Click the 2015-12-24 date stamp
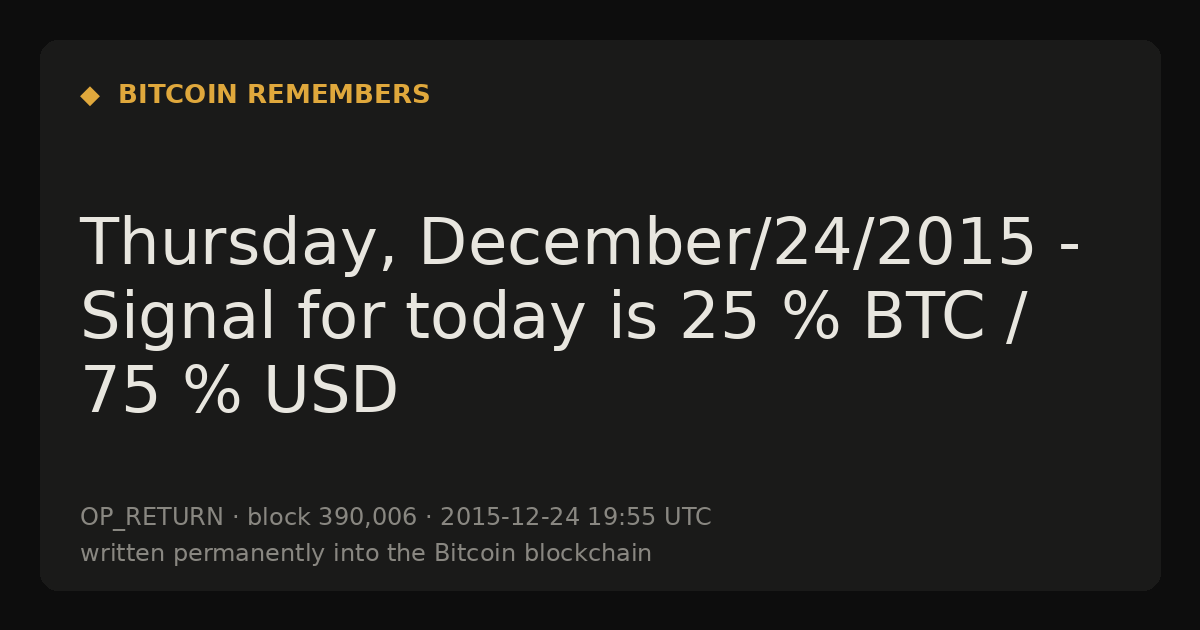 click(x=510, y=517)
